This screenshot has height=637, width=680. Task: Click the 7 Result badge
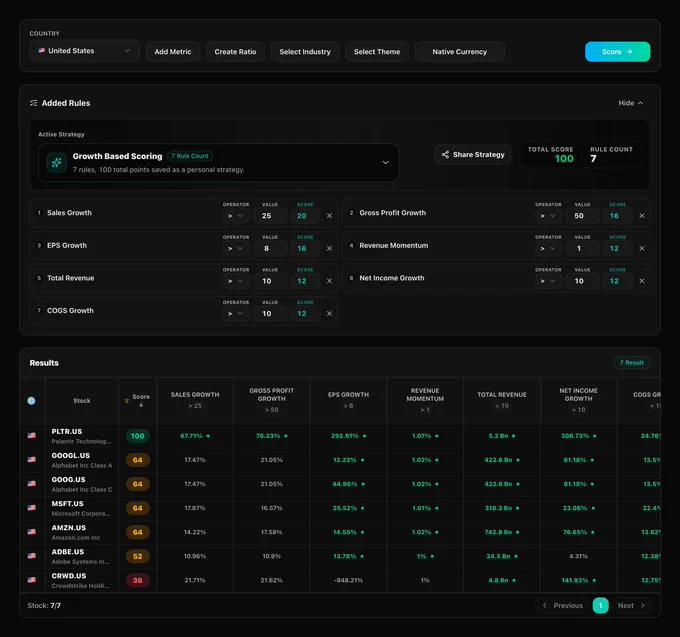click(x=631, y=363)
